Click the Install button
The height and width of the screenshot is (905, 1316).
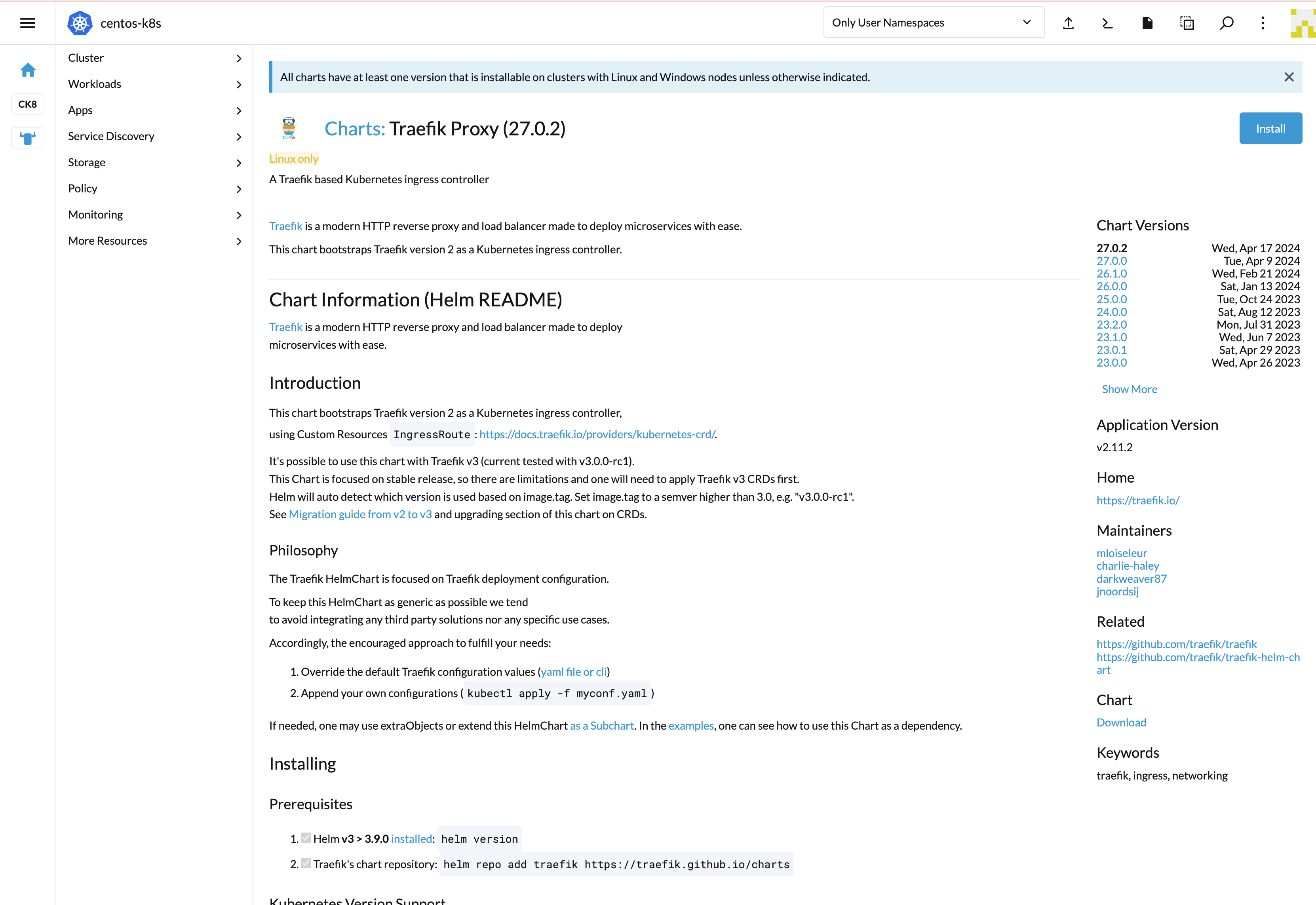tap(1270, 128)
